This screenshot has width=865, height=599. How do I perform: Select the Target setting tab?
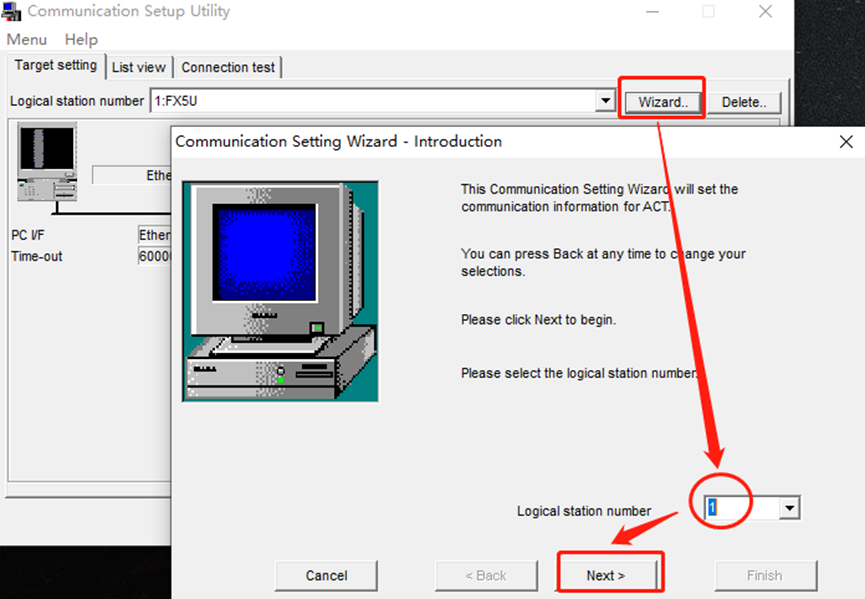[55, 65]
